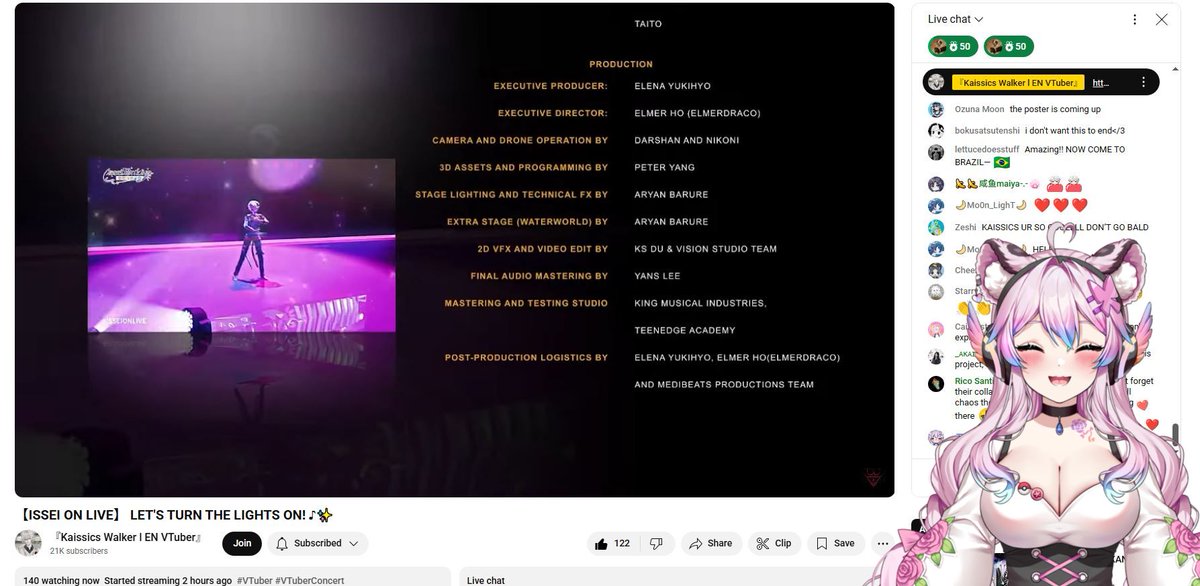Select the first green Super Chat 50 badge
The image size is (1200, 586).
tap(952, 46)
